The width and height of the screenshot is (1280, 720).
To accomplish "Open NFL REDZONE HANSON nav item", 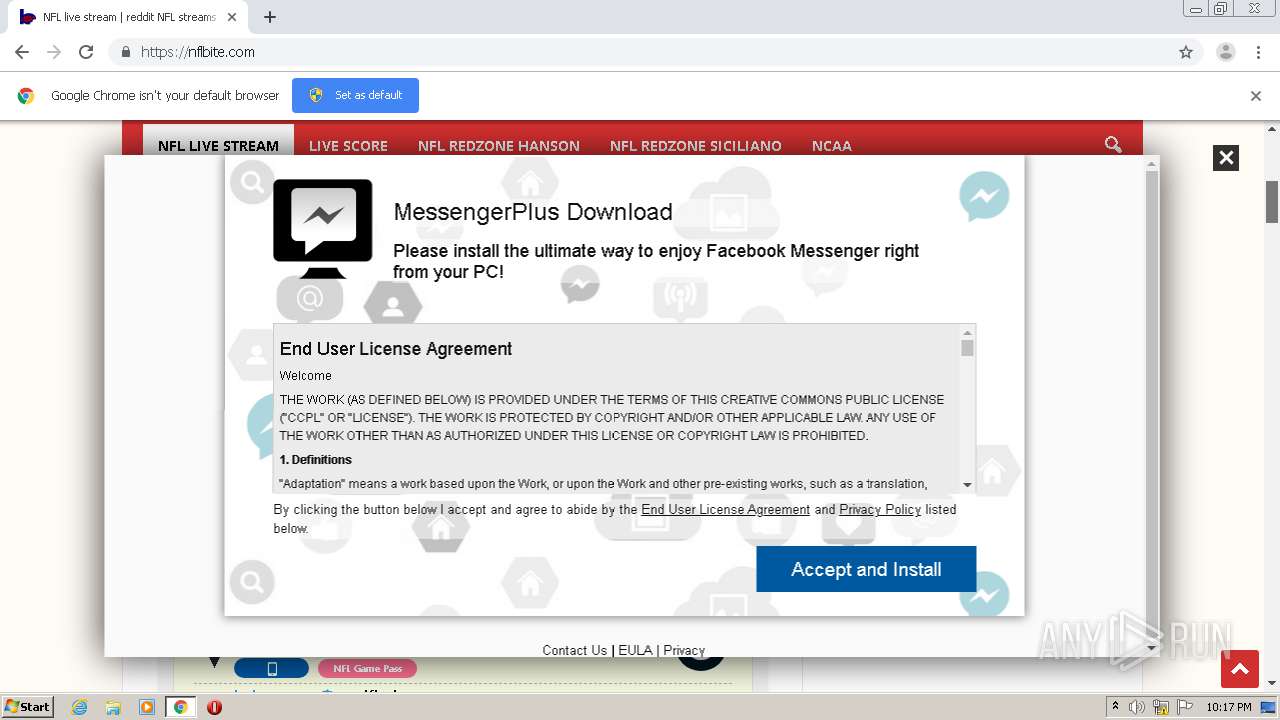I will pos(499,145).
